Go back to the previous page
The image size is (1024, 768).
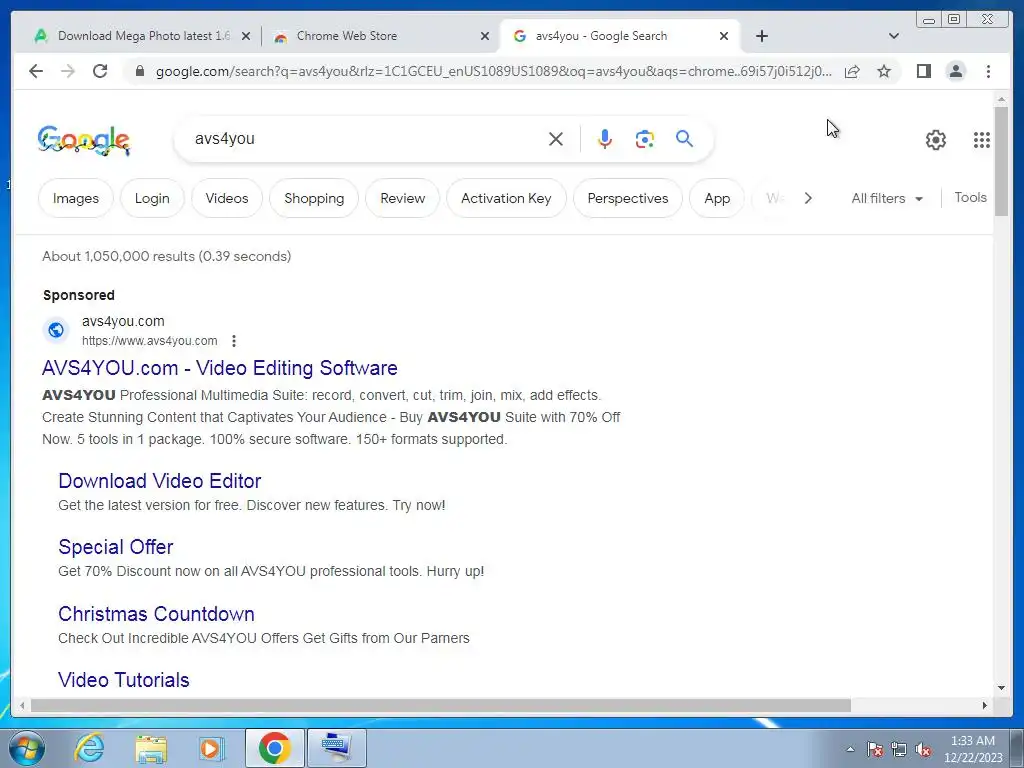[36, 71]
